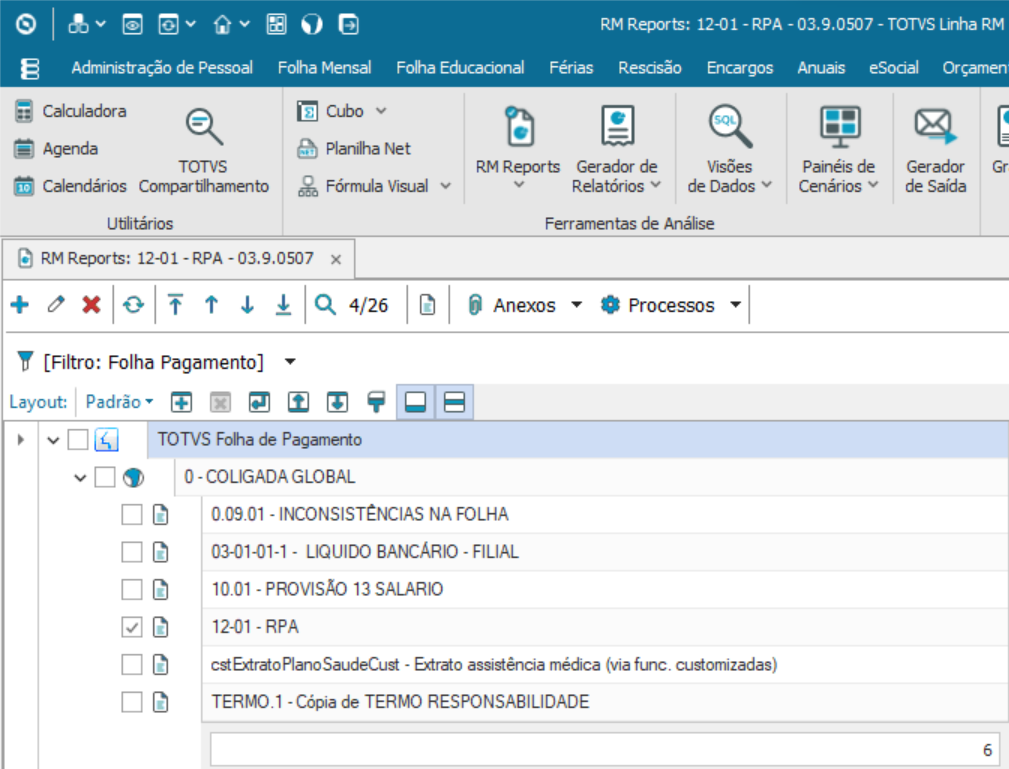The height and width of the screenshot is (769, 1009).
Task: Add a layout group with the plus-box icon
Action: point(181,402)
